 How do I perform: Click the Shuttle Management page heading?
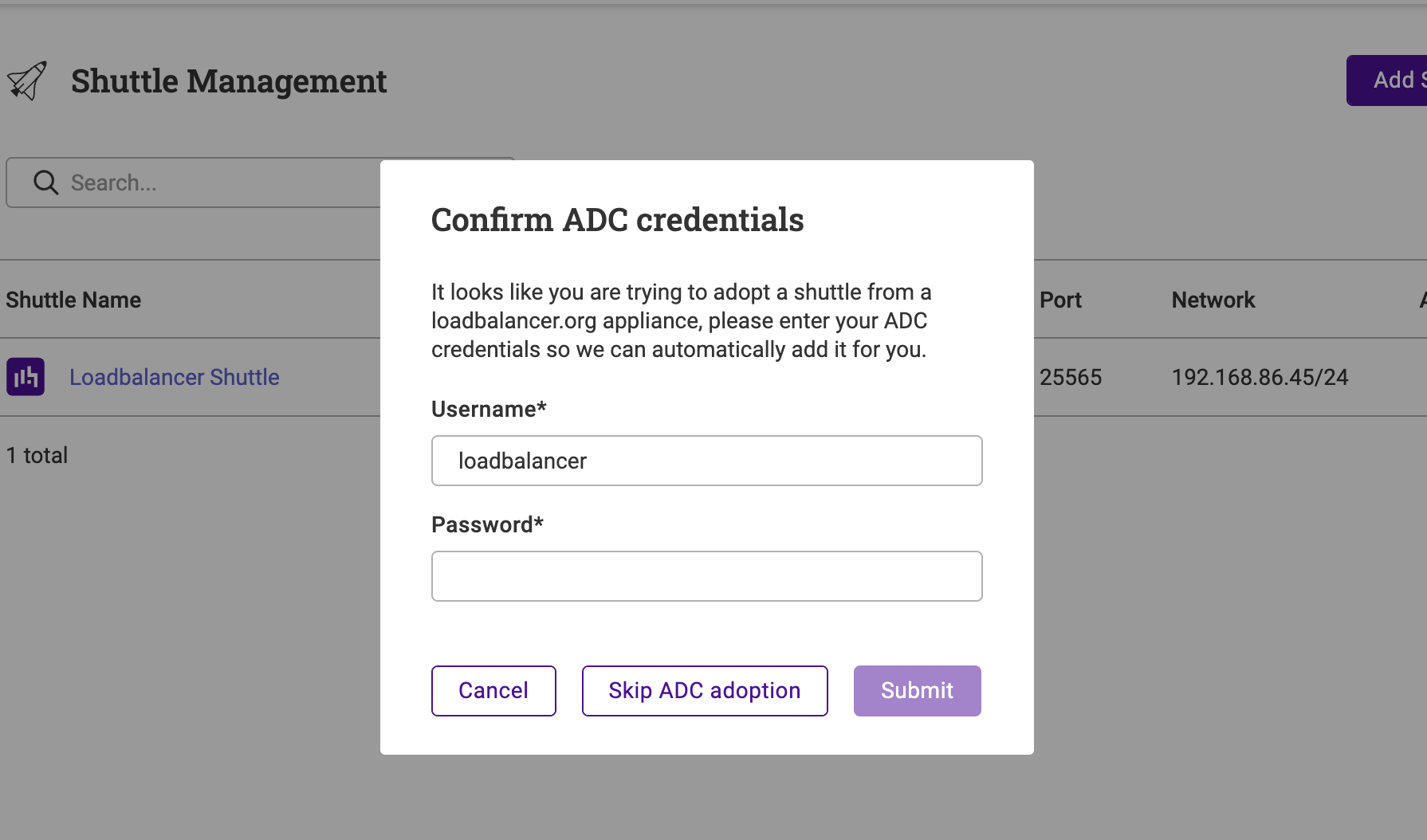pos(230,81)
